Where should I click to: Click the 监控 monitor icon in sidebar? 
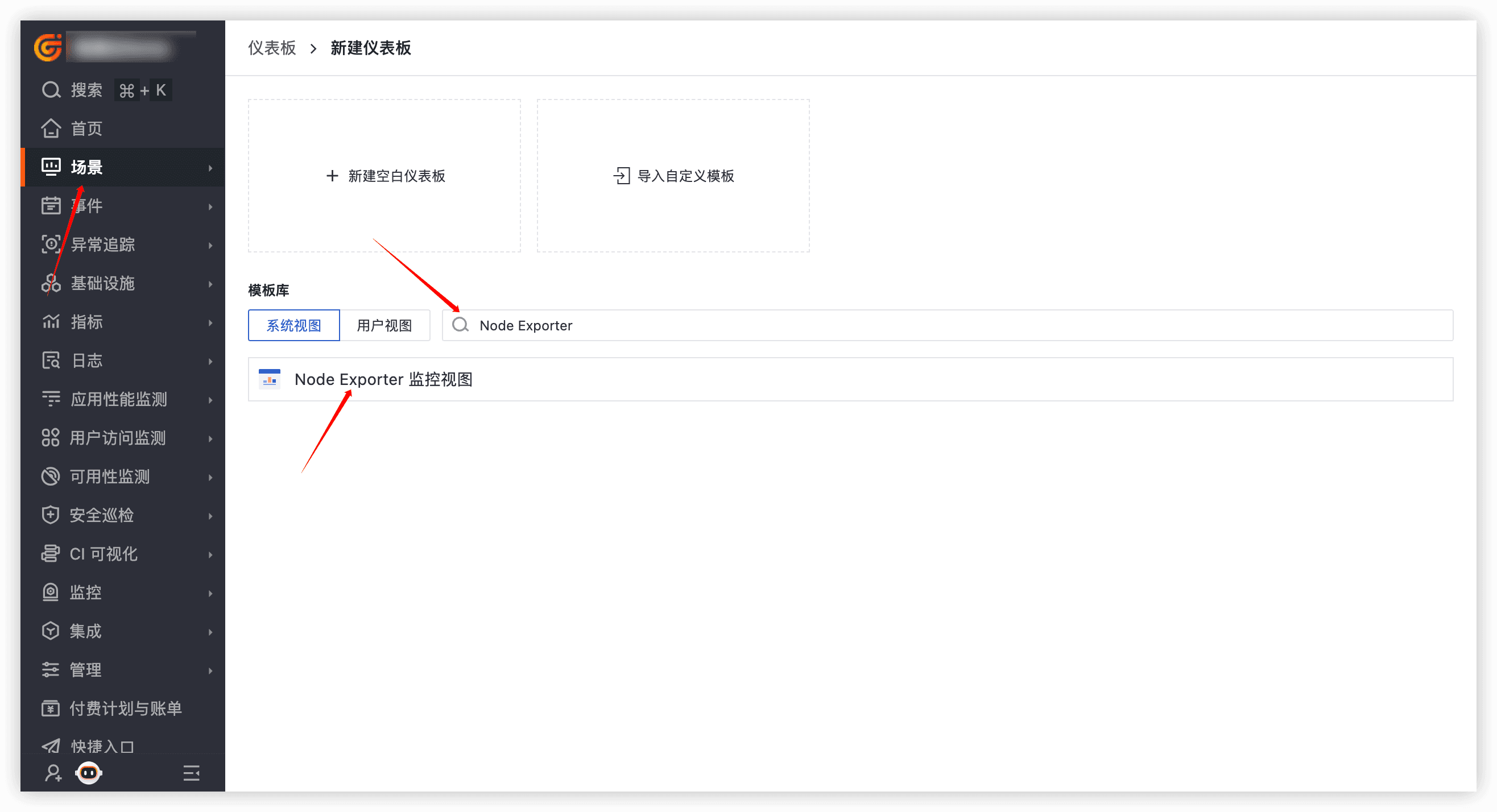[51, 593]
